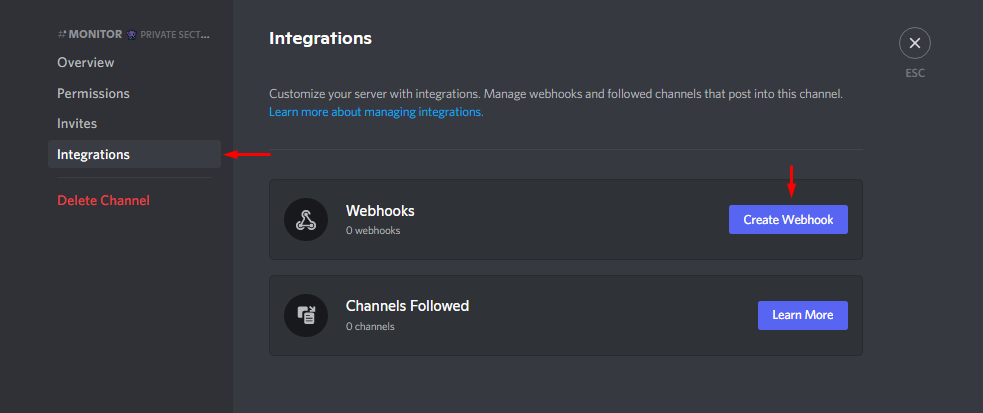Click the 0 channels count text
This screenshot has height=413, width=983.
370,327
